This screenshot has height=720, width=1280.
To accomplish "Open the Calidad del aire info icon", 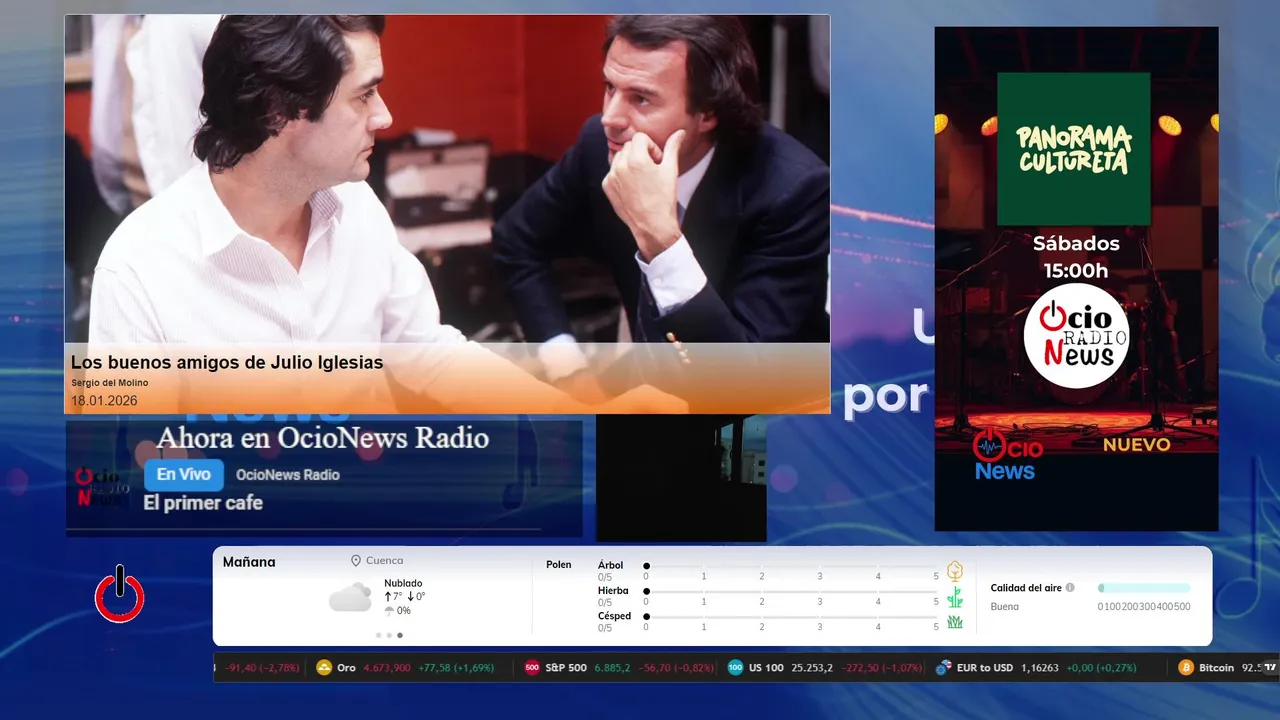I will [x=1070, y=588].
